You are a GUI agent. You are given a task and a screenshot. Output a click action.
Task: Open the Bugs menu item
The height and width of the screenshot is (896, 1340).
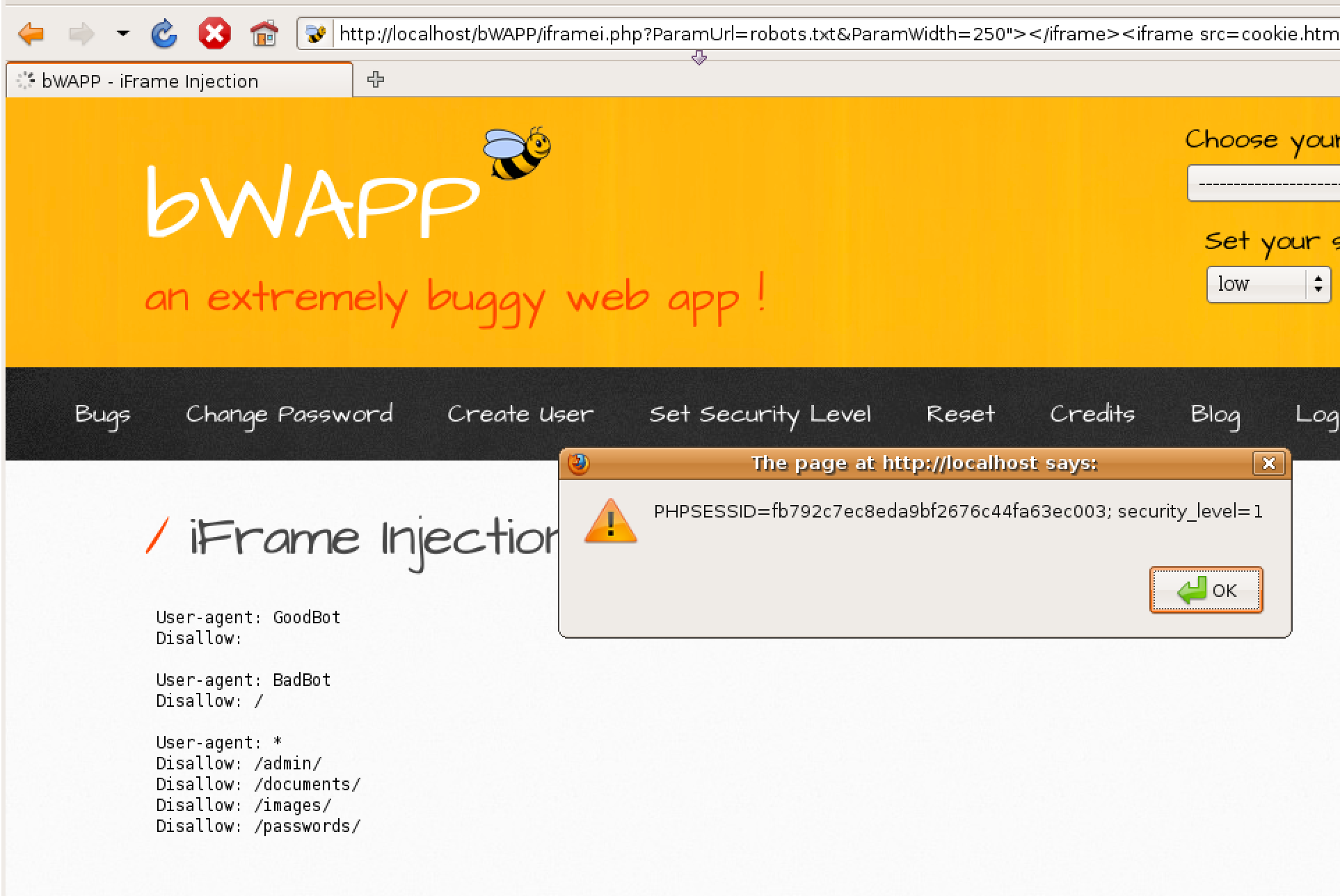point(102,415)
